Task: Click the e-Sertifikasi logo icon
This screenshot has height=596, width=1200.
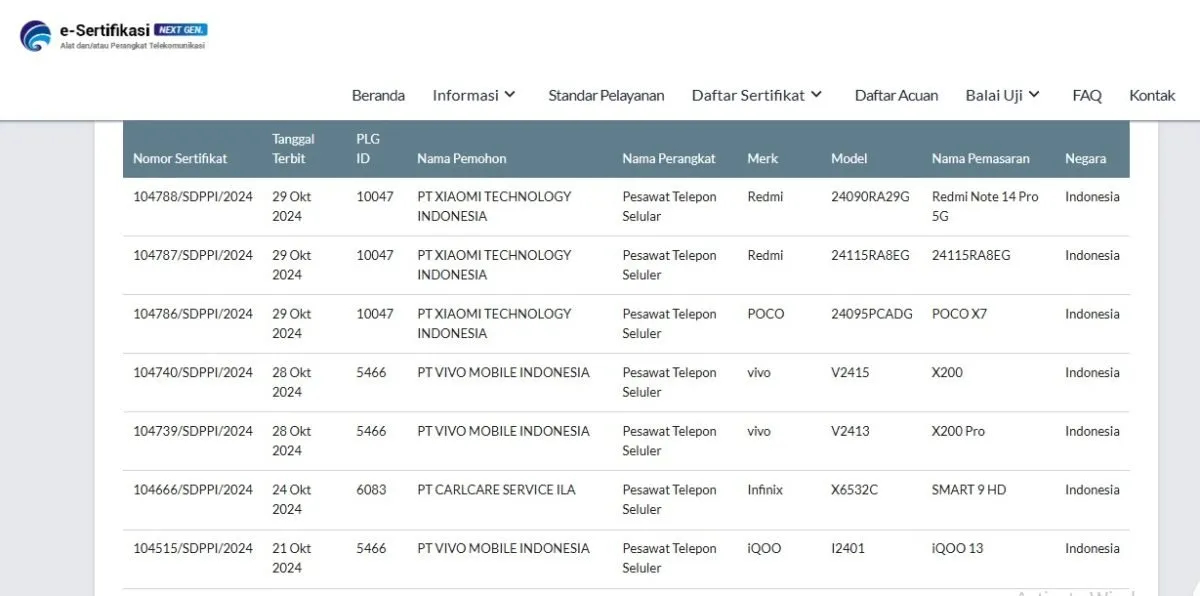Action: coord(35,36)
